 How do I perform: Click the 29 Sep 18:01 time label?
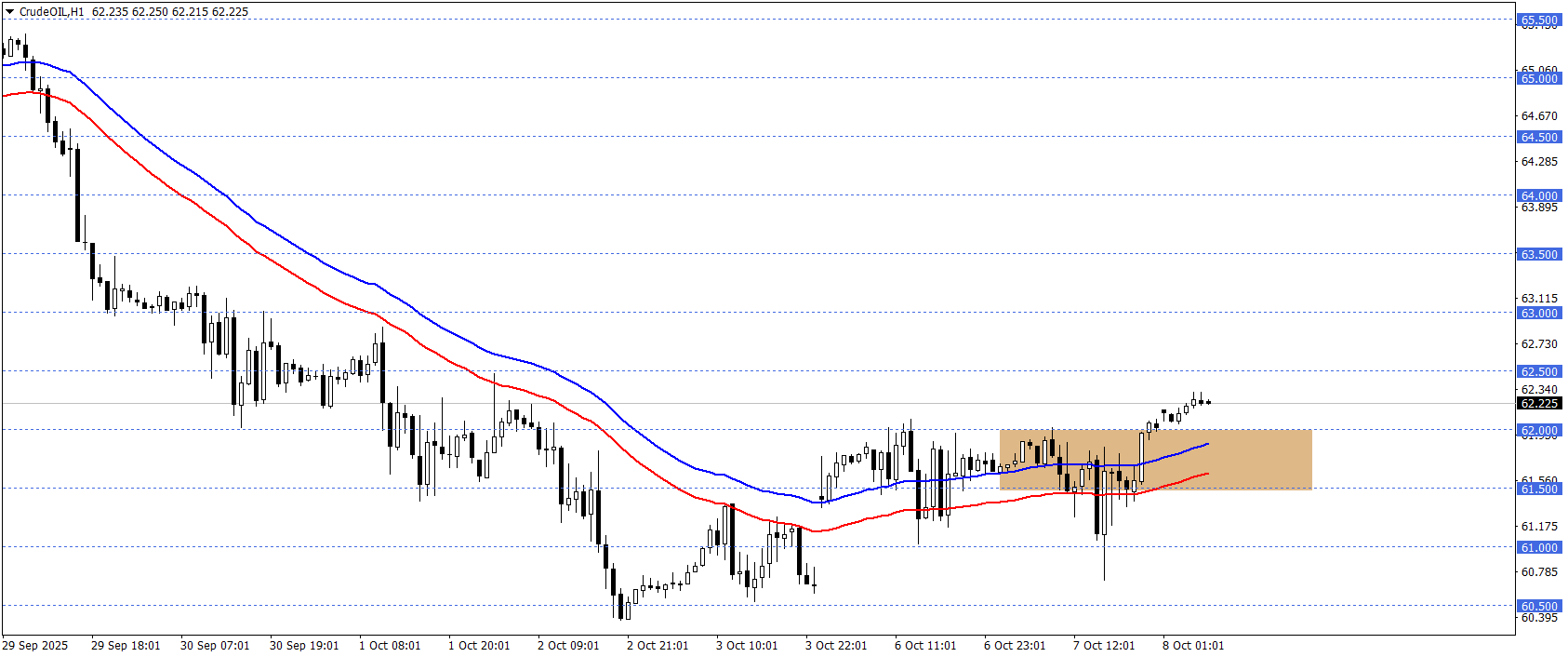(126, 646)
